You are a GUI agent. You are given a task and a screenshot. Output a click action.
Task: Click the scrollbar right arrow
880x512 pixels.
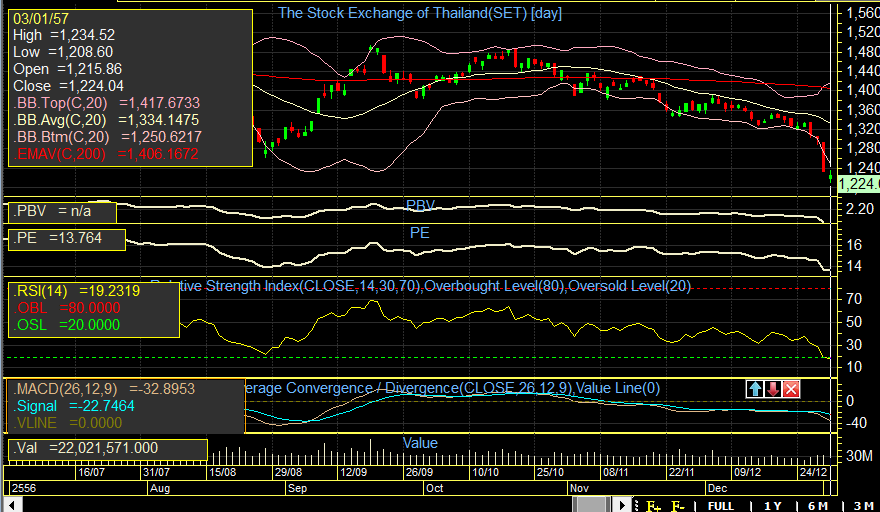tap(621, 505)
